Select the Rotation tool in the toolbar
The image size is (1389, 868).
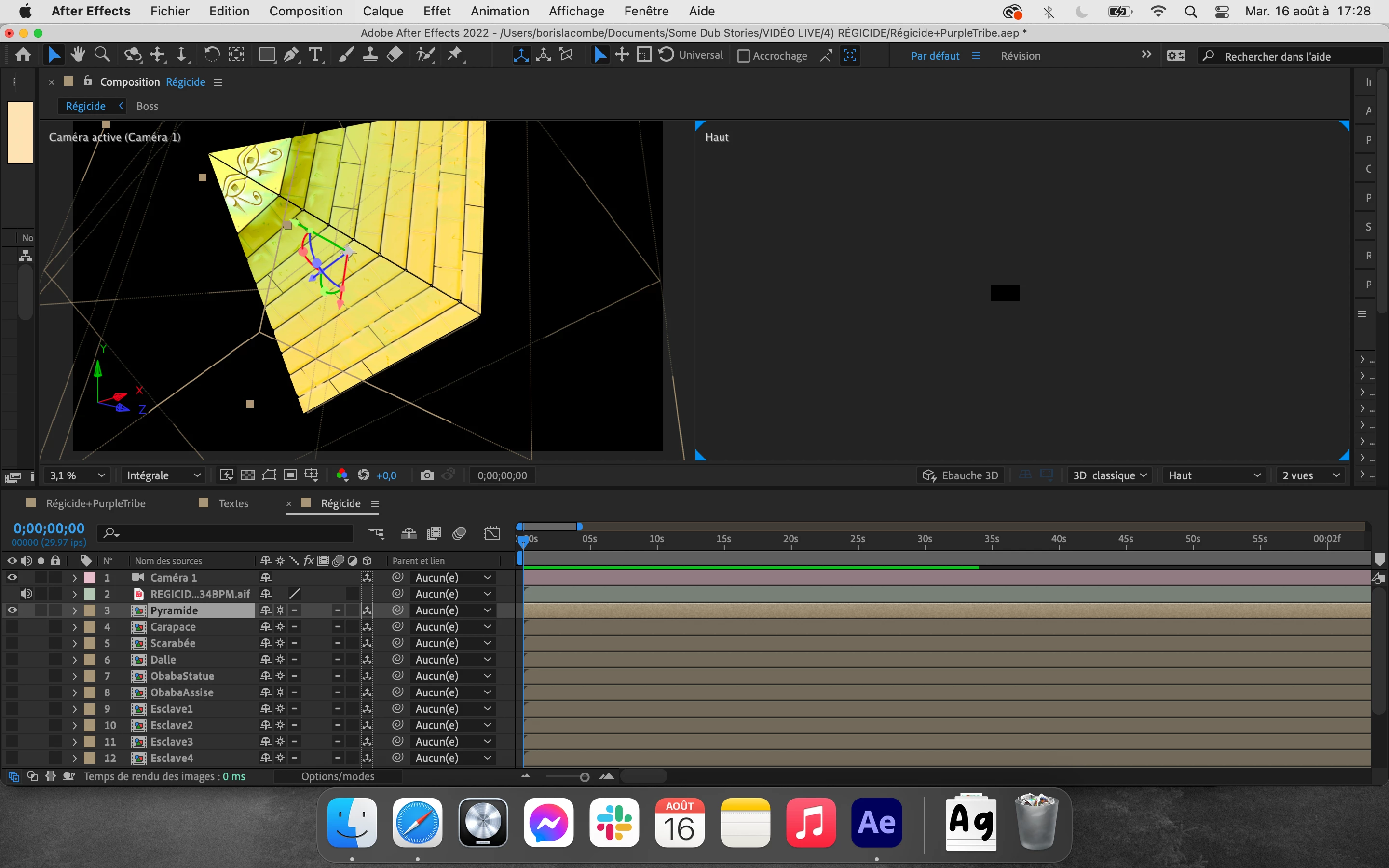211,55
